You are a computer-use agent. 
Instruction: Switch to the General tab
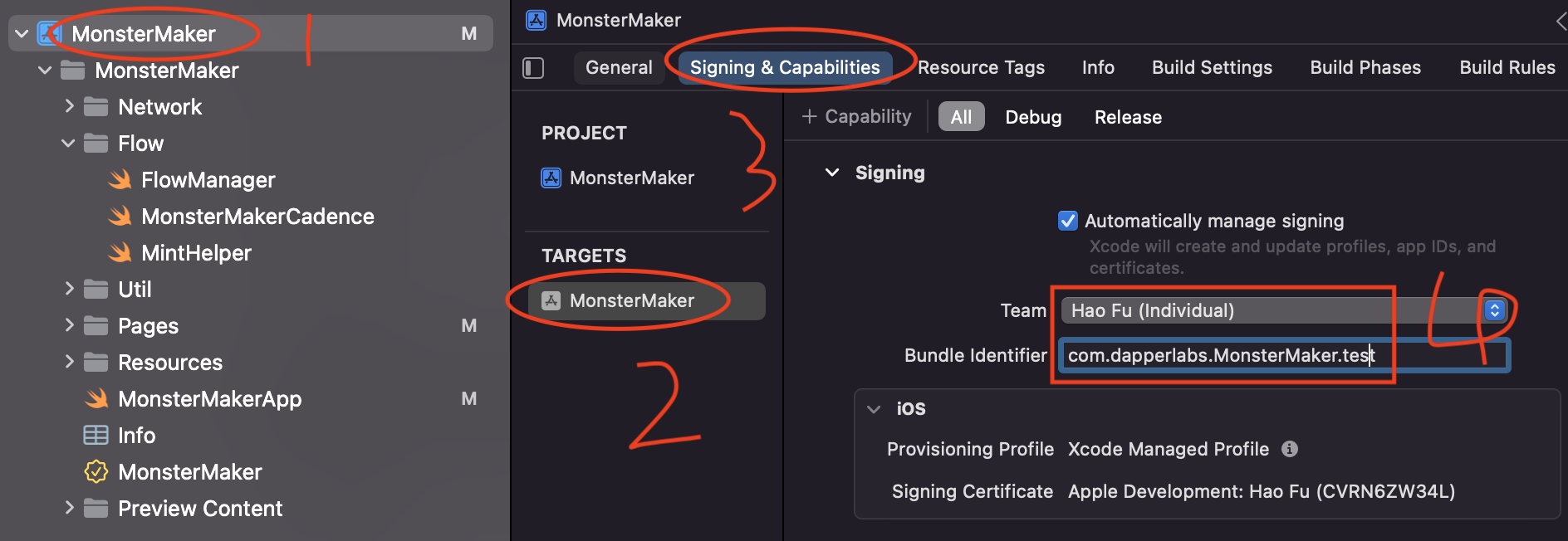coord(619,67)
